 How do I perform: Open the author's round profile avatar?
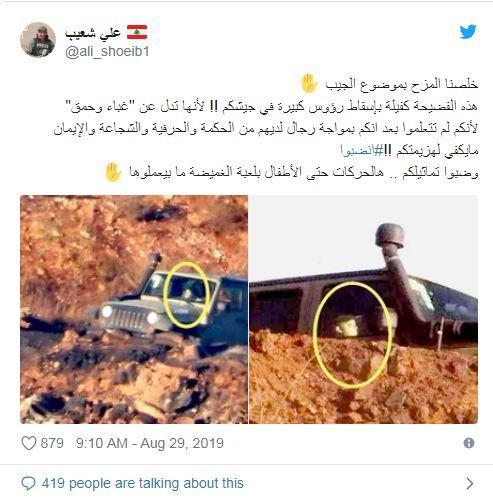coord(38,40)
